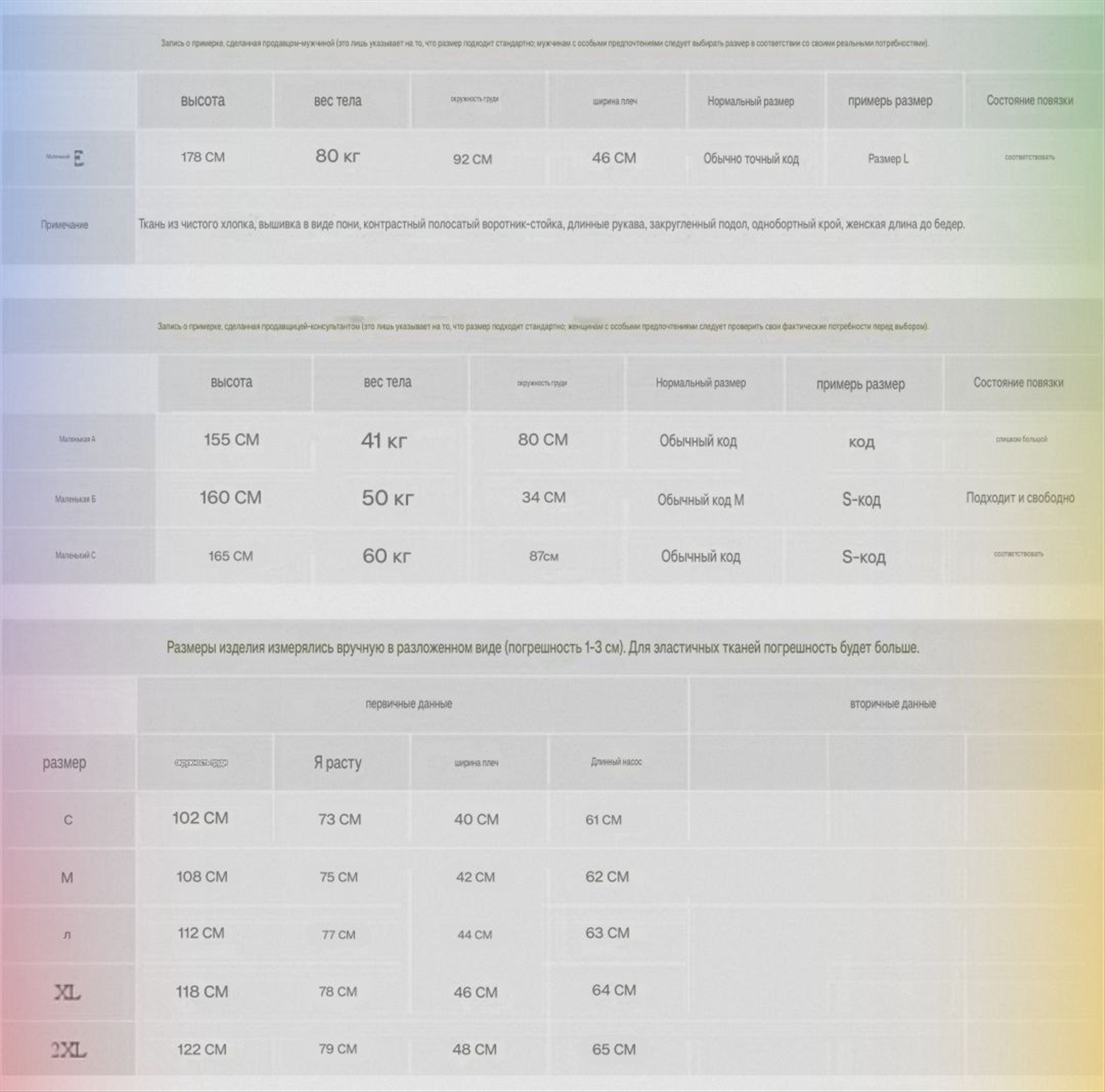
Task: Select the "первичные данные" header
Action: click(x=409, y=704)
